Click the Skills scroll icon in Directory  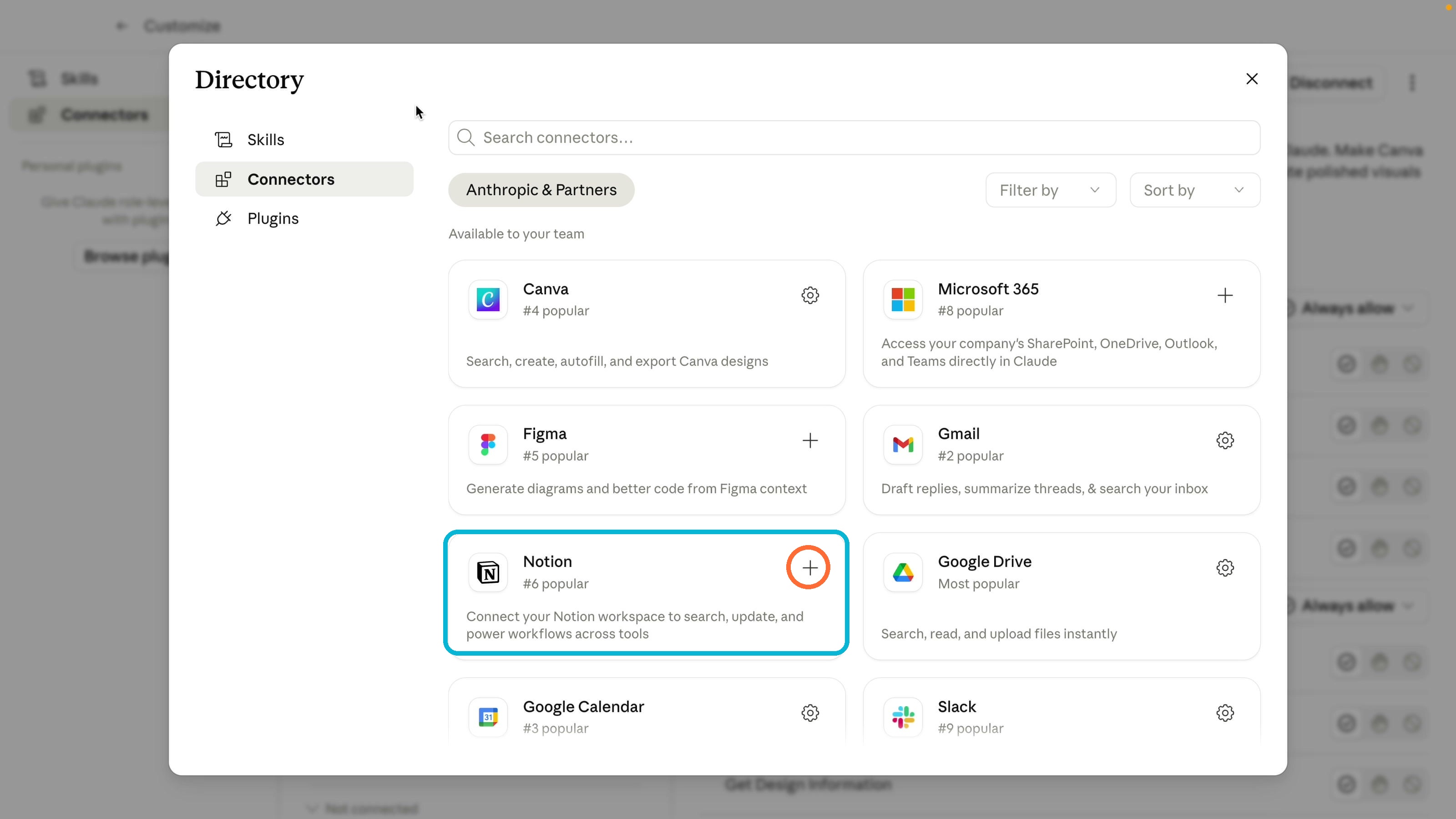pos(223,140)
